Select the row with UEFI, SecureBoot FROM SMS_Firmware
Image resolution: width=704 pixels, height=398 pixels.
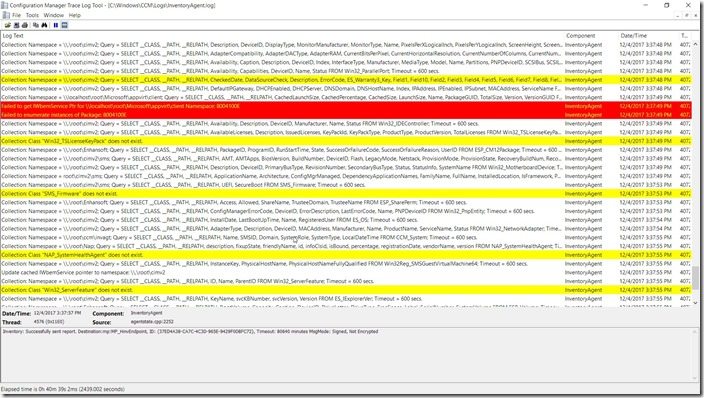(x=346, y=185)
